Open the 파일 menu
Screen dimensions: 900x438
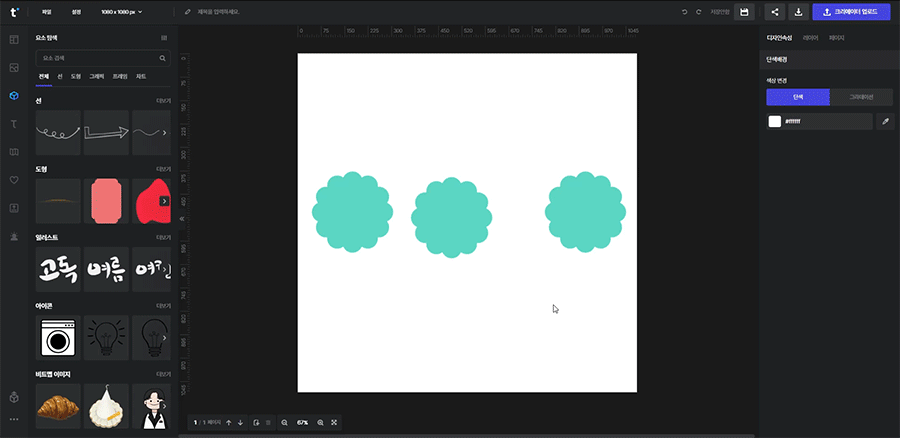click(x=46, y=12)
